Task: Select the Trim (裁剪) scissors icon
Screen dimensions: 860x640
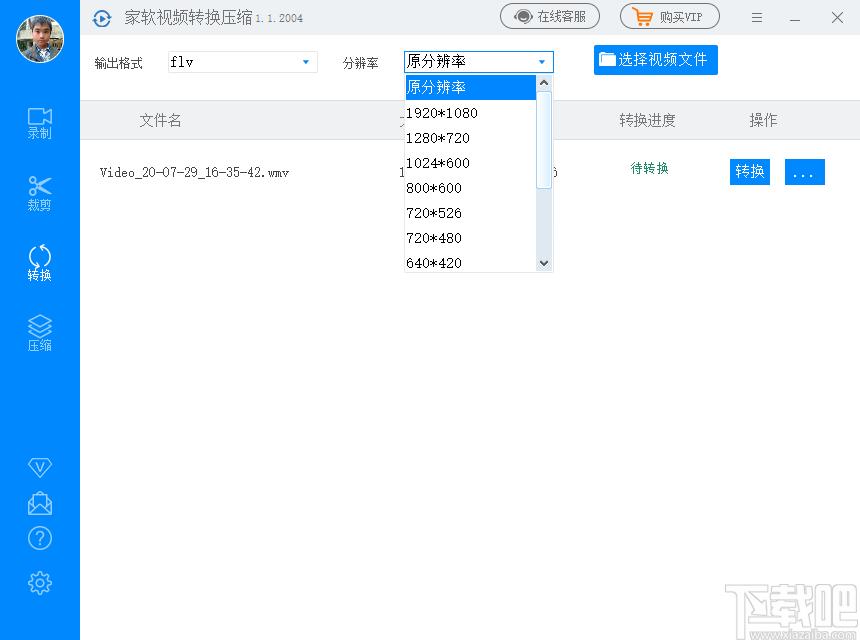Action: (x=40, y=193)
